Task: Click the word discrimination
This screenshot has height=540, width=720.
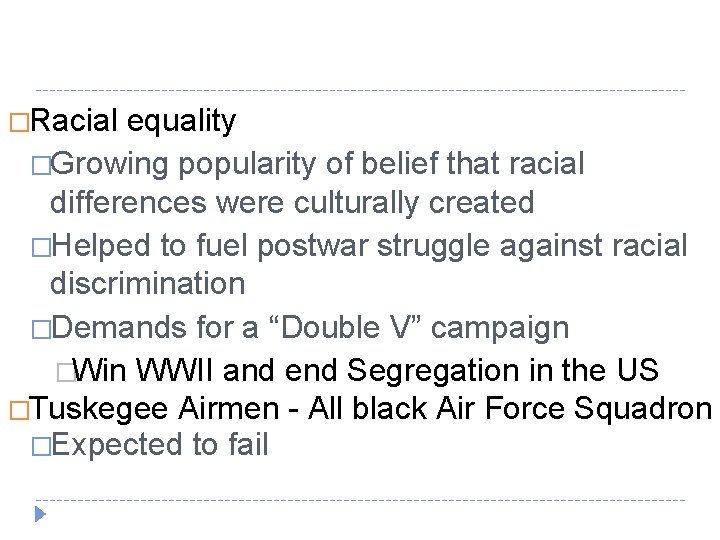Action: point(147,283)
